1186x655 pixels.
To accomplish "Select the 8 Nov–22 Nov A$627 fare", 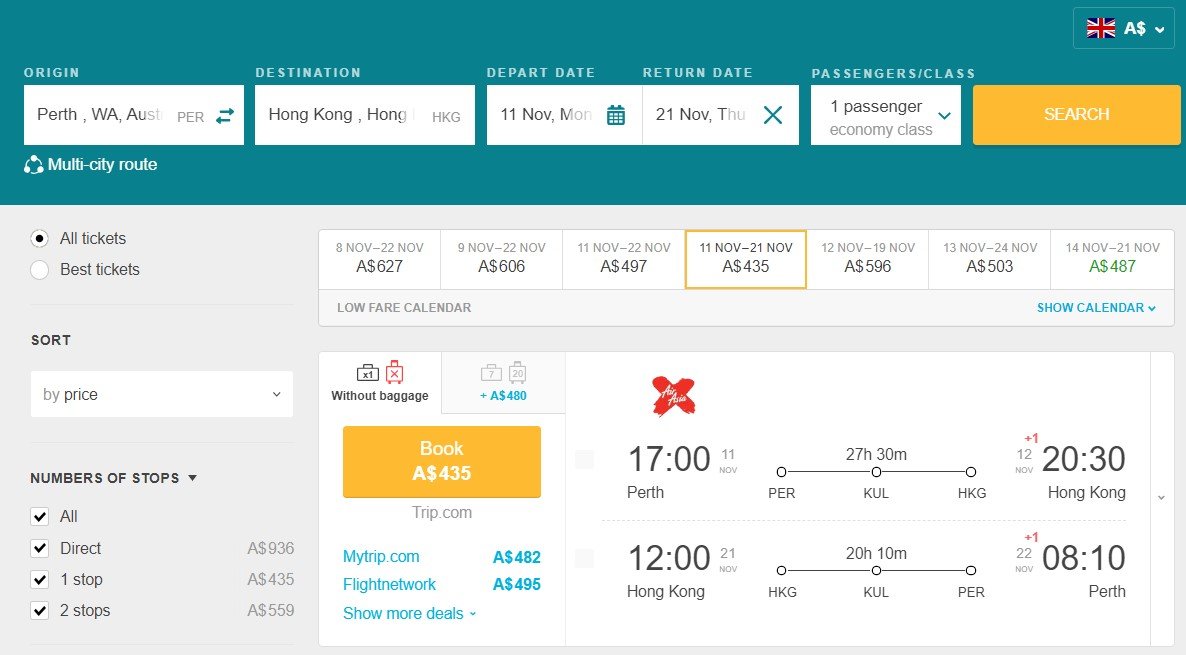I will coord(380,259).
